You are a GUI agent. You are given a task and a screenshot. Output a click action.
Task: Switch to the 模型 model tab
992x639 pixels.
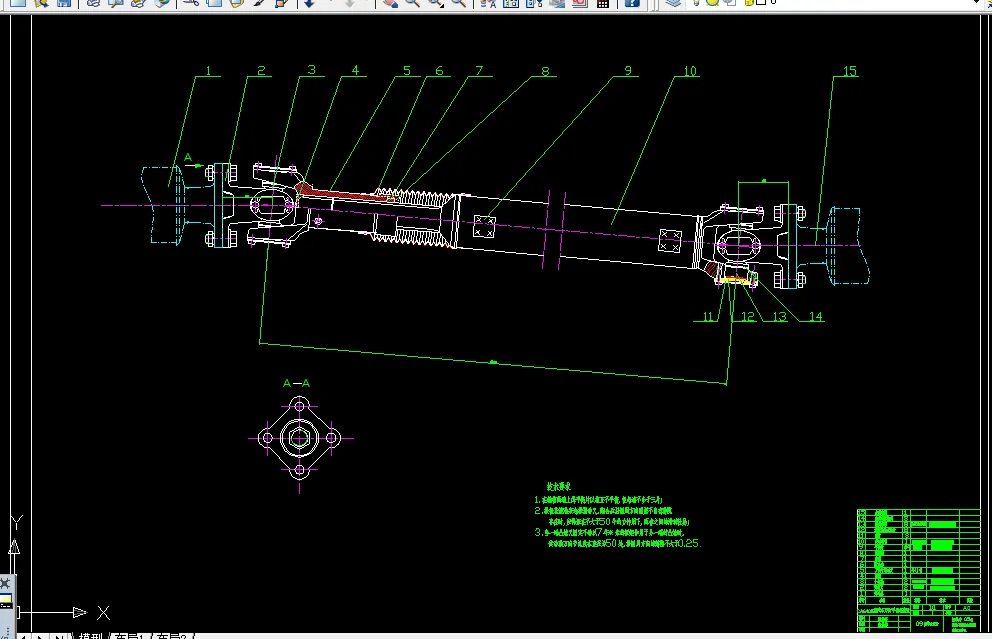(90, 635)
